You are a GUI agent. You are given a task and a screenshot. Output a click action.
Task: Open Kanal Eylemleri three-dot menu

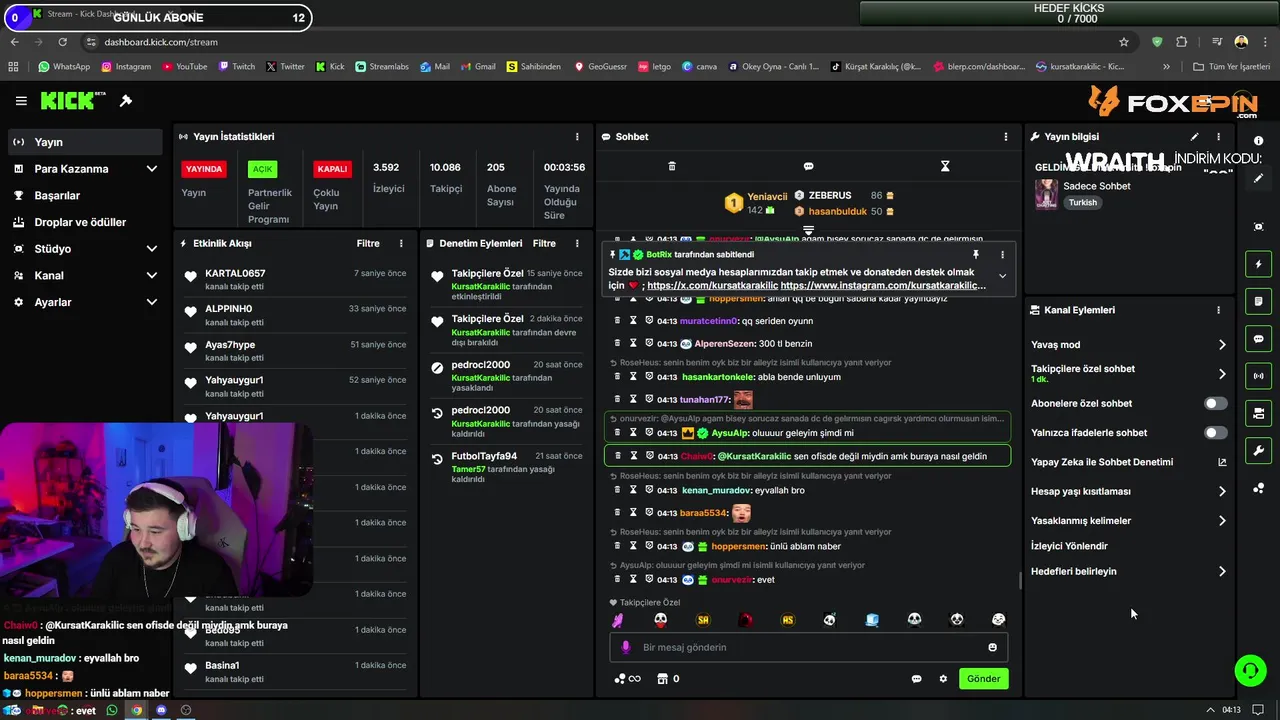click(x=1218, y=310)
